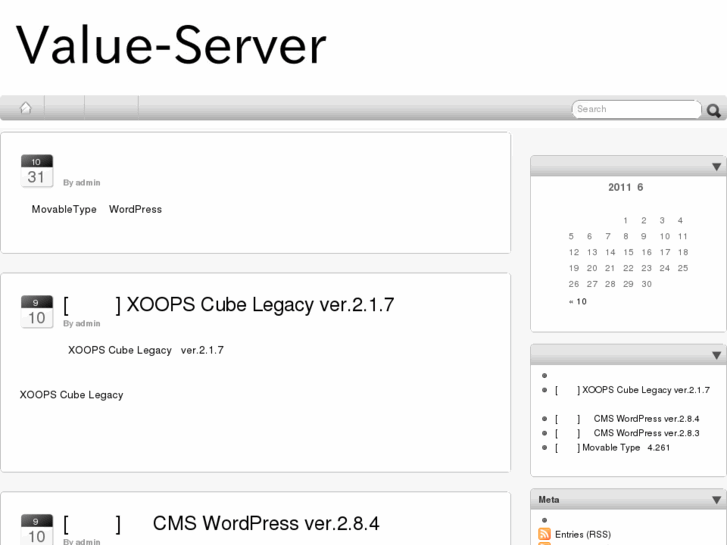Select day 30 in the calendar
This screenshot has width=727, height=545.
click(646, 284)
